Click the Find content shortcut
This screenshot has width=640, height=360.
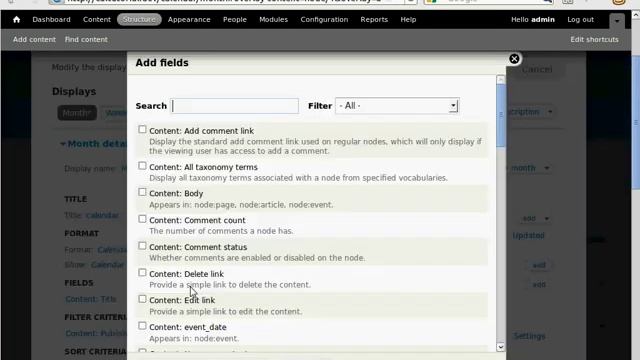[x=86, y=40]
